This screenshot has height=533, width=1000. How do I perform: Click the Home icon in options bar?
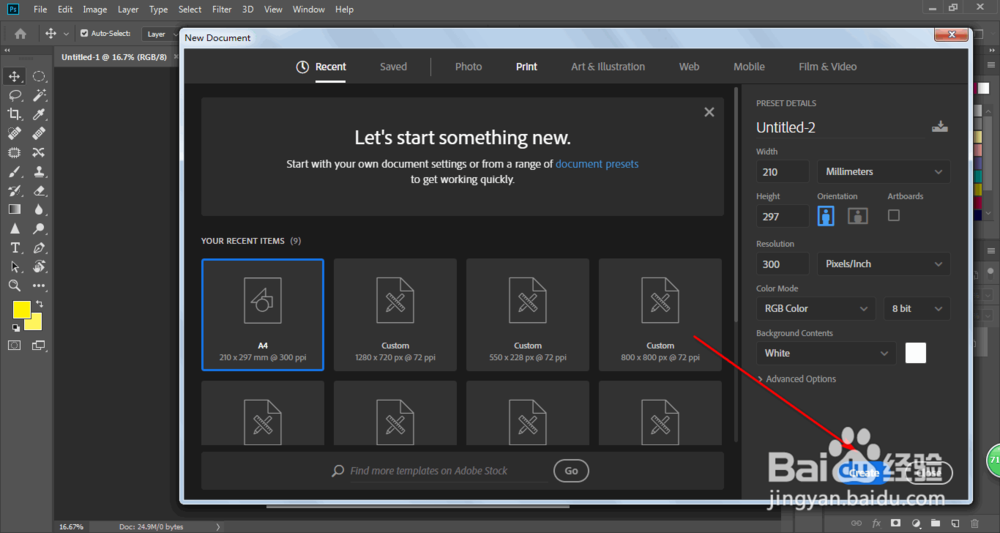[20, 34]
